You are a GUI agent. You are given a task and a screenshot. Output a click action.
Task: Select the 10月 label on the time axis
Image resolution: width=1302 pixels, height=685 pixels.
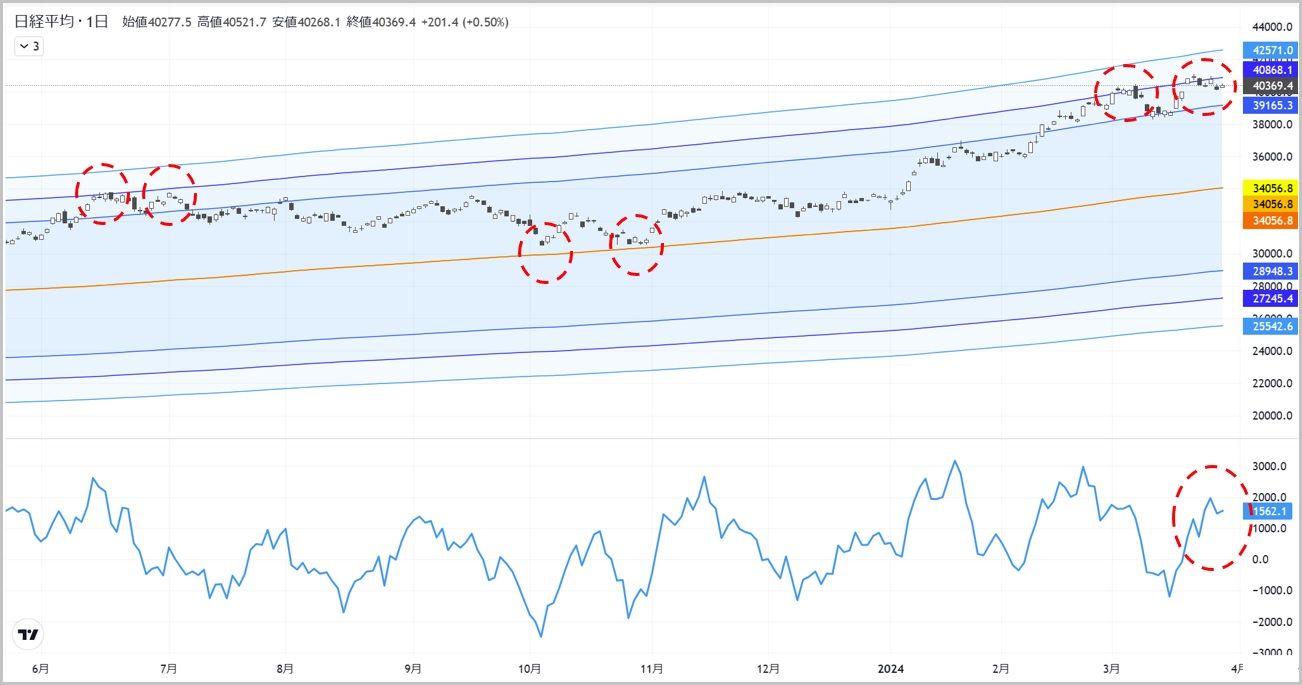[x=530, y=668]
